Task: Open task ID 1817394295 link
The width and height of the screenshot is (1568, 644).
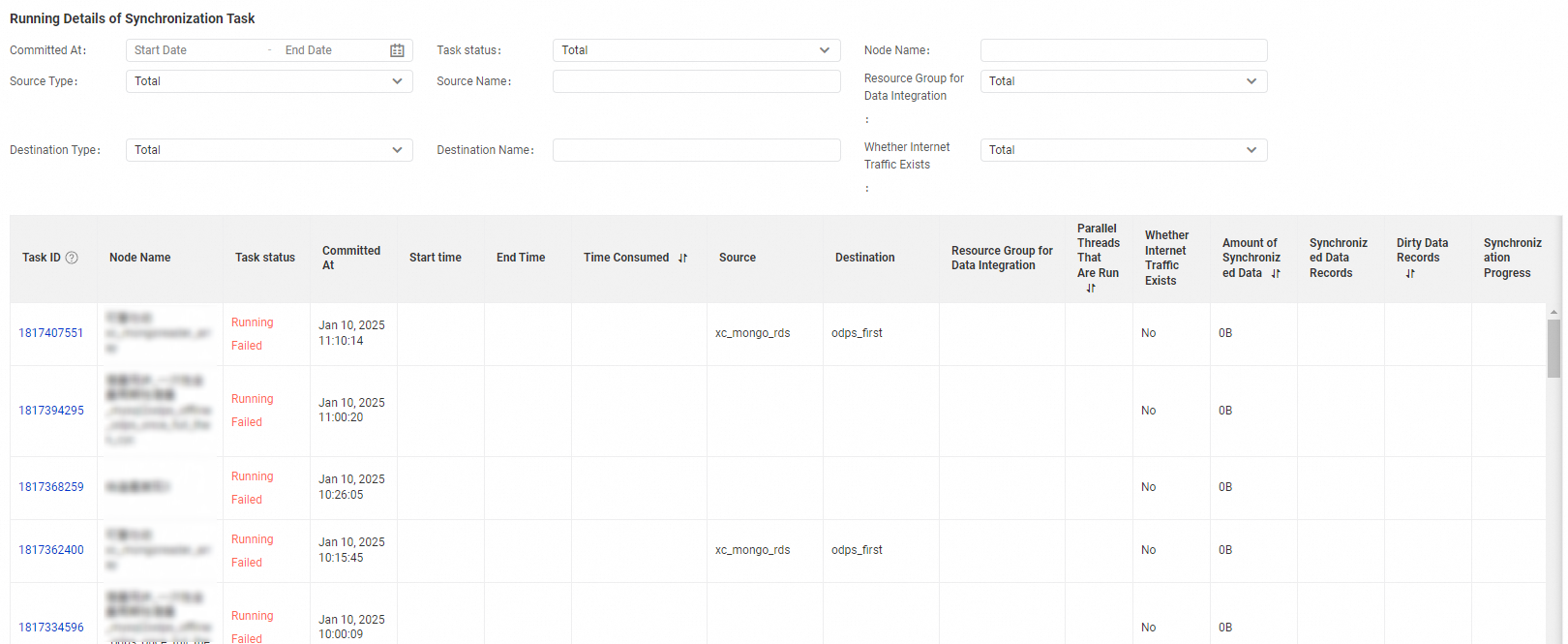Action: point(51,411)
